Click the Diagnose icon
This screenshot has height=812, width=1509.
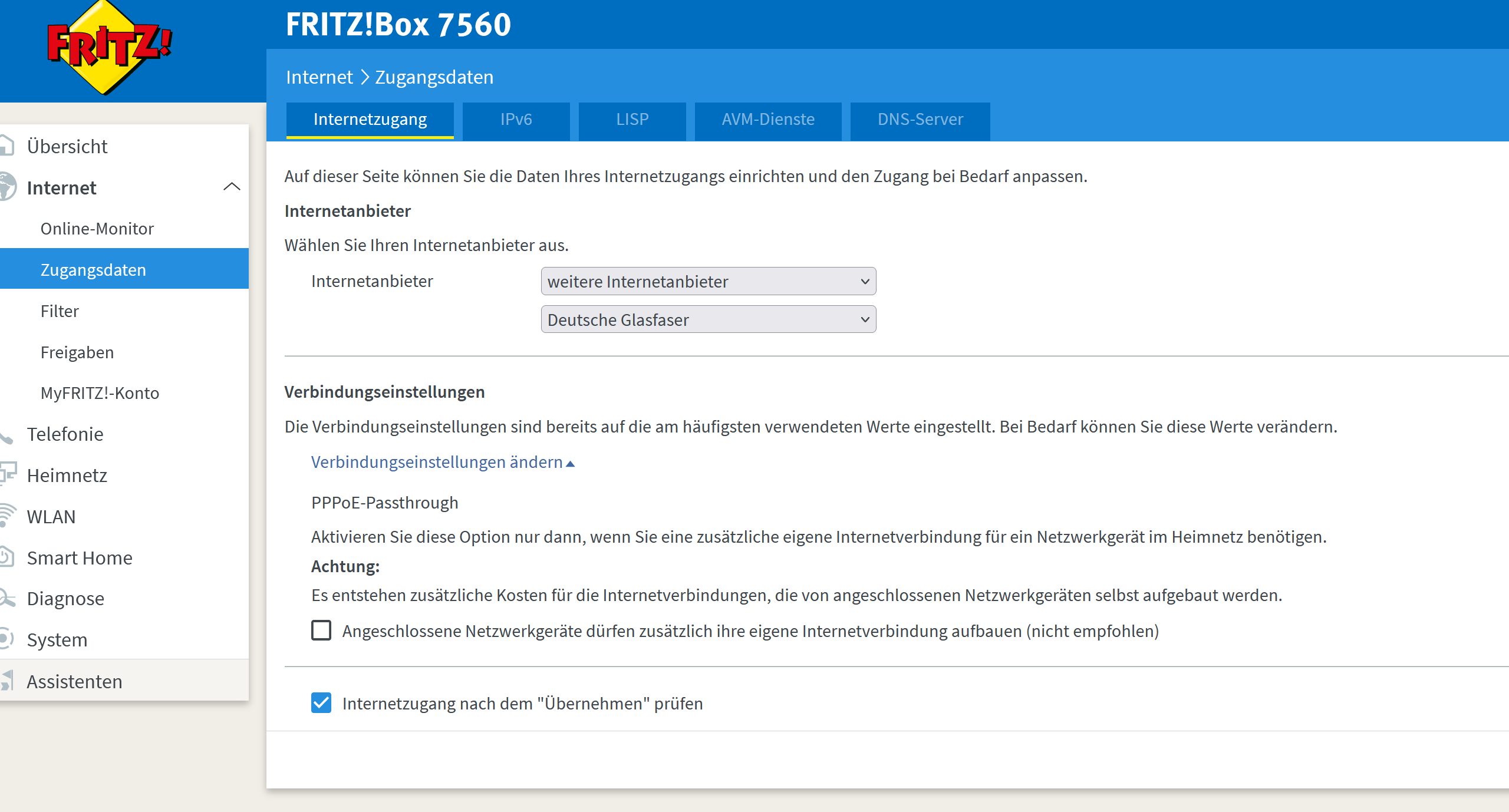coord(7,598)
